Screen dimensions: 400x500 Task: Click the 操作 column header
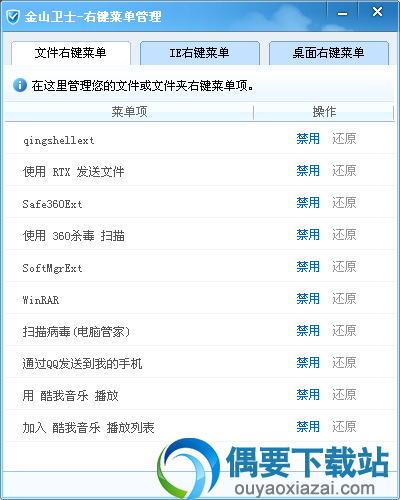pos(324,112)
